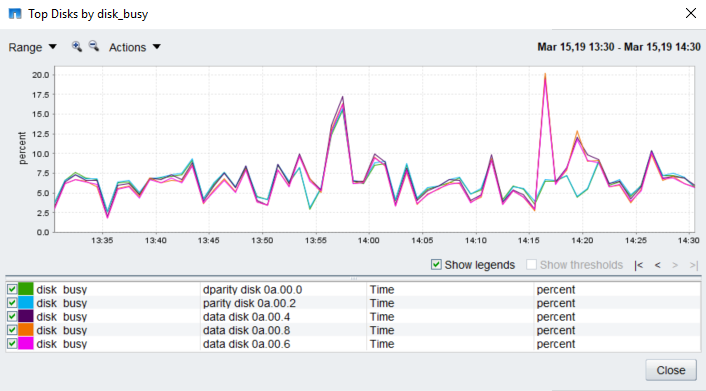Click the dark purple swatch for 0a.00.4
Screen dimensions: 706x391
26,316
